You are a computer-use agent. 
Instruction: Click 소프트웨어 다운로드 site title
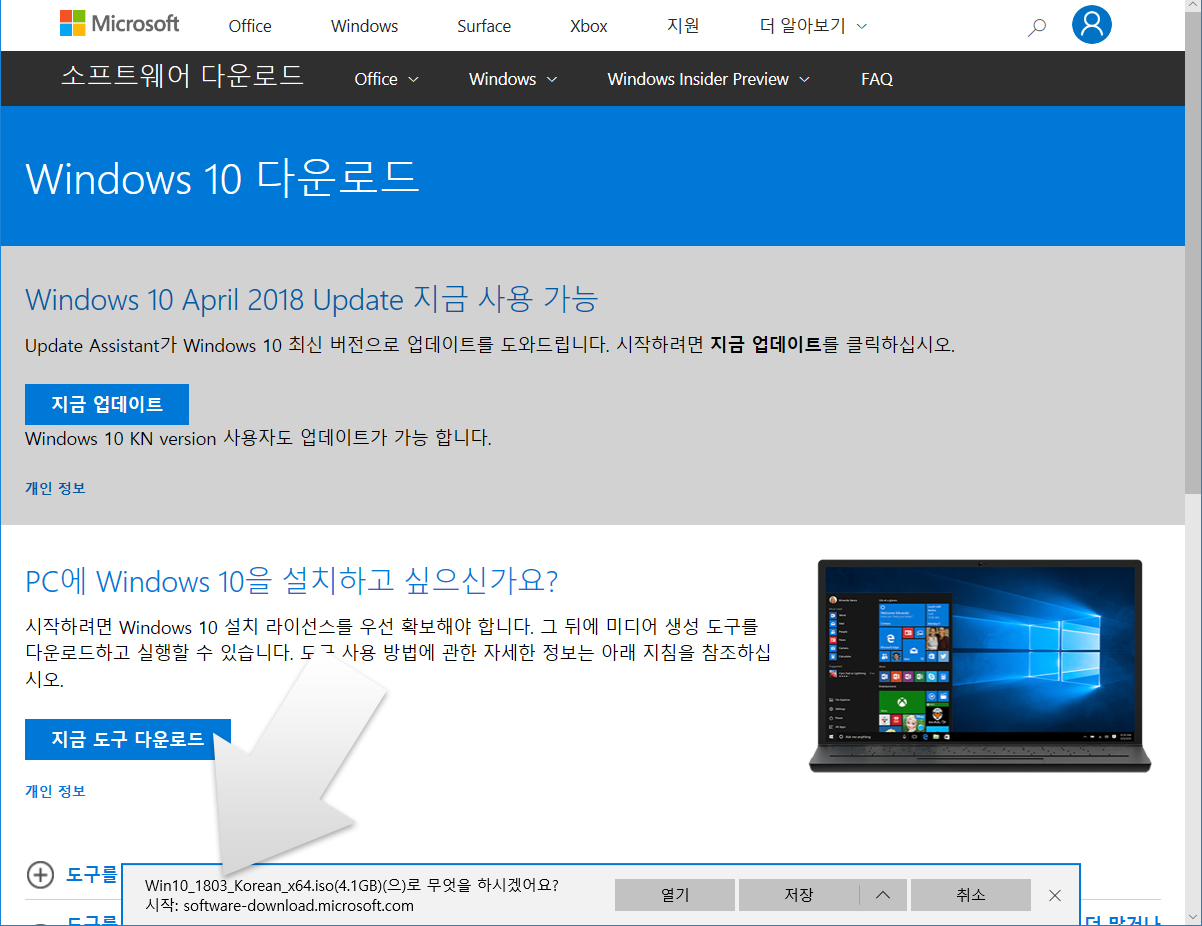182,76
